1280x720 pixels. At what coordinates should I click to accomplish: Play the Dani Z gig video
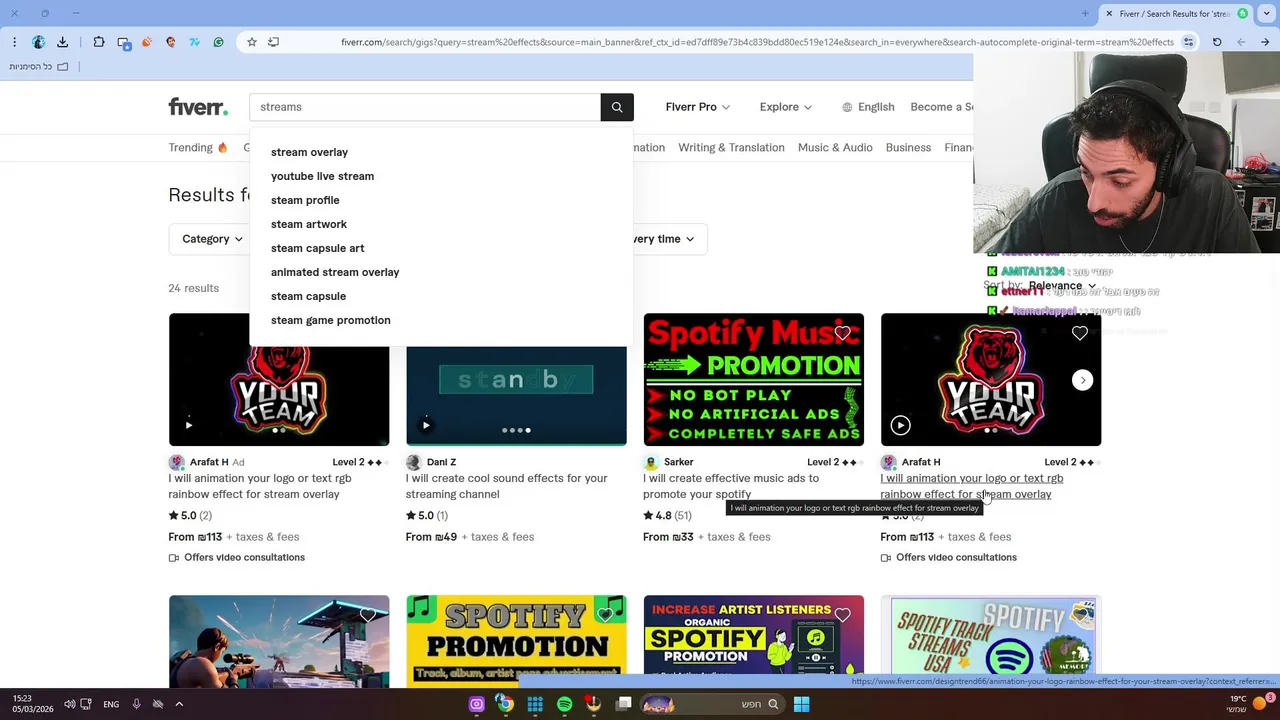tap(426, 425)
